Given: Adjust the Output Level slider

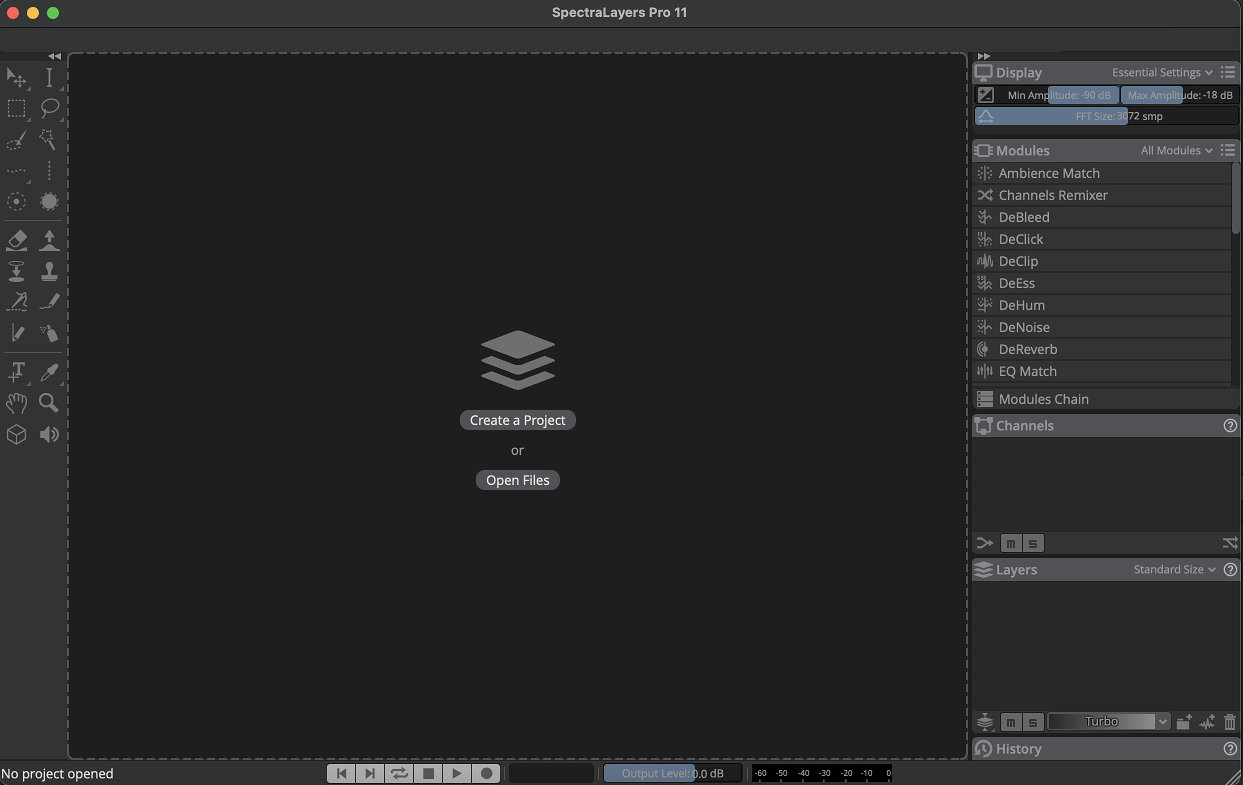Looking at the screenshot, I should tap(672, 773).
